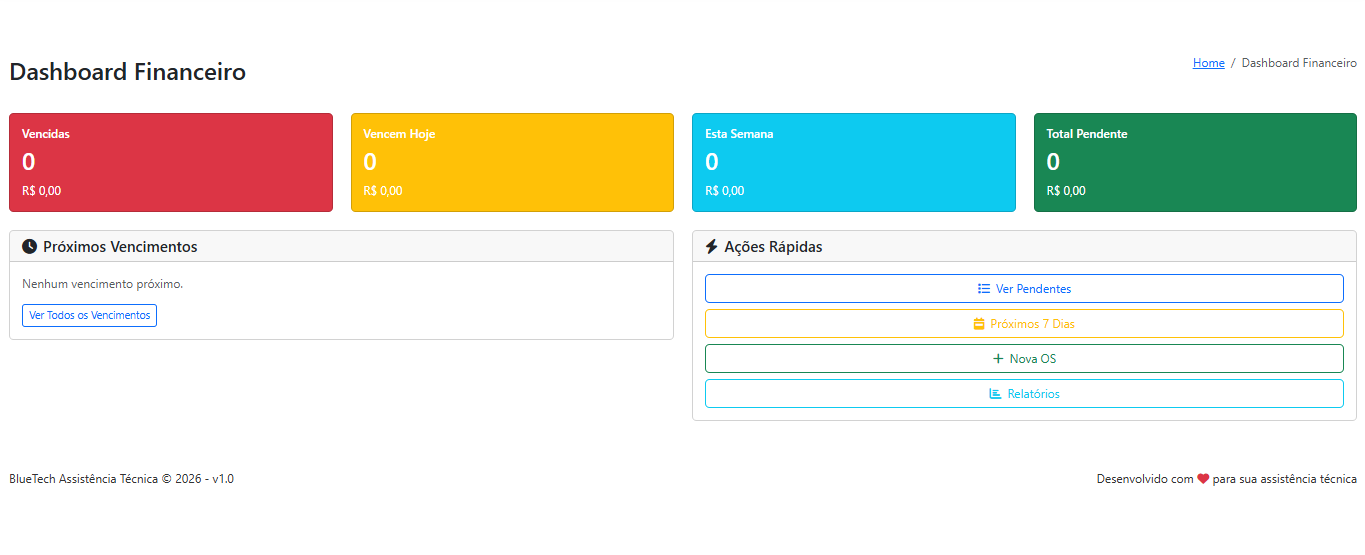Click the green Total Pendente card
This screenshot has height=555, width=1365.
coord(1195,162)
